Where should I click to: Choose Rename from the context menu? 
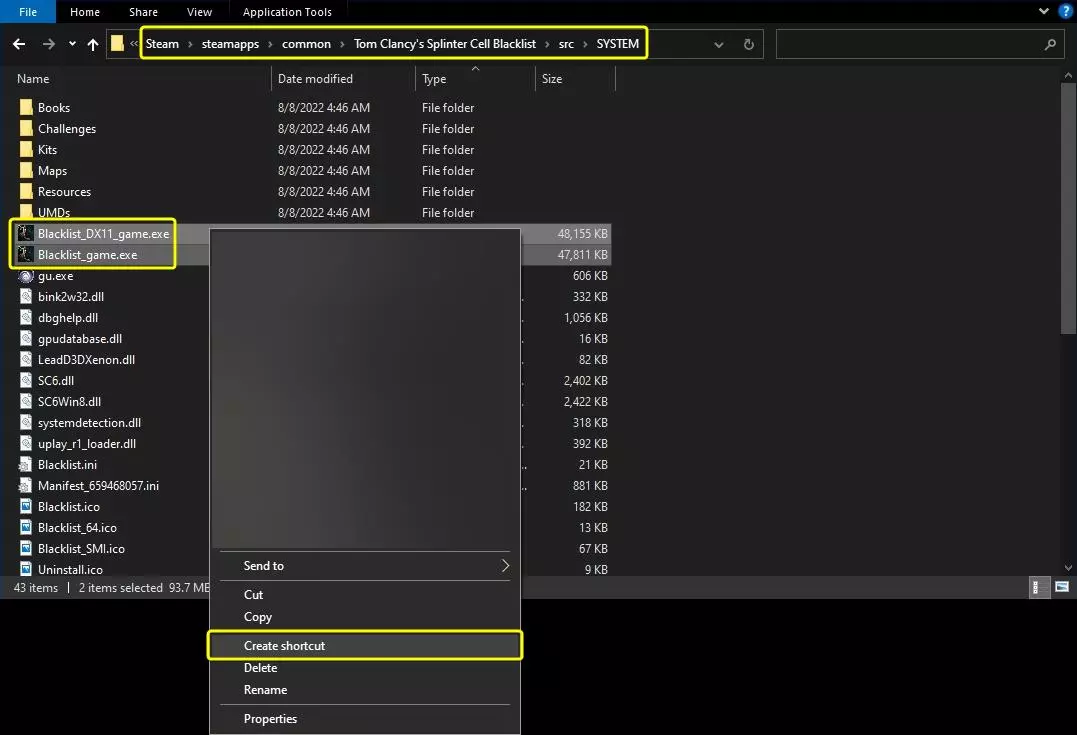coord(365,690)
